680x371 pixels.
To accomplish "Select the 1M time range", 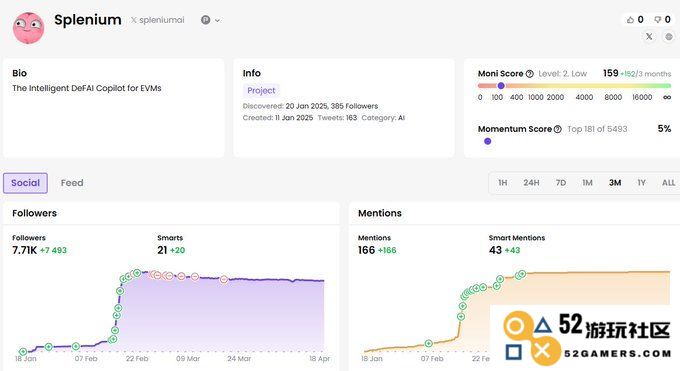I will click(587, 183).
